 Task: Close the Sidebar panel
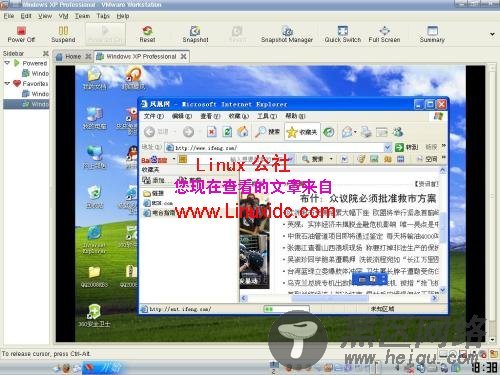[46, 53]
